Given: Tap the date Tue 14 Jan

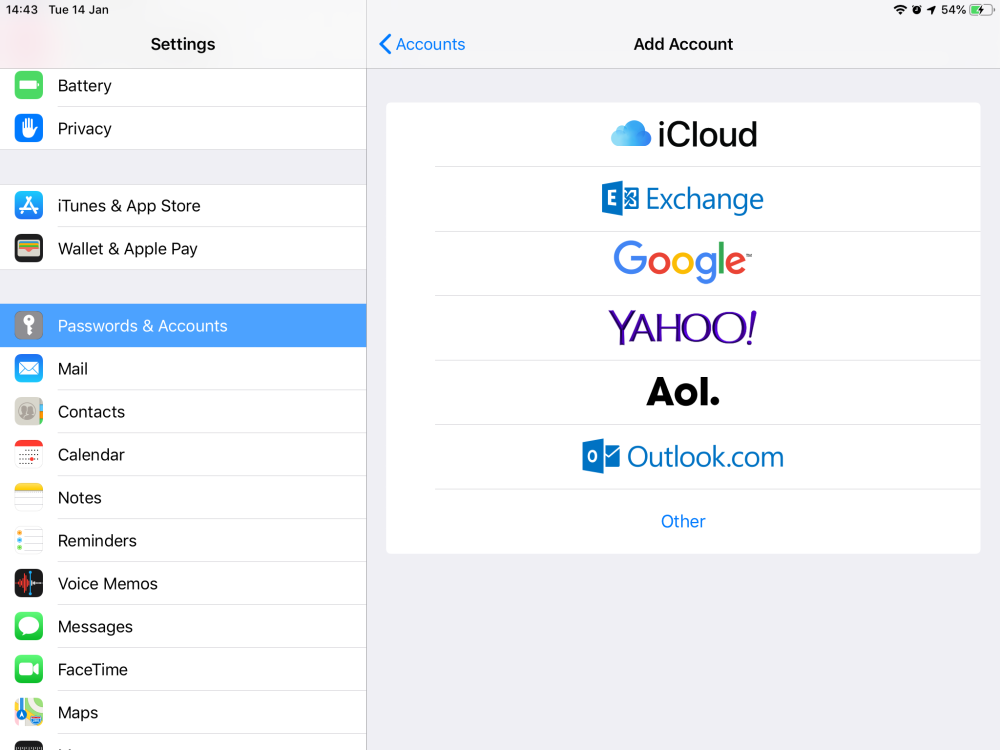Looking at the screenshot, I should point(78,10).
